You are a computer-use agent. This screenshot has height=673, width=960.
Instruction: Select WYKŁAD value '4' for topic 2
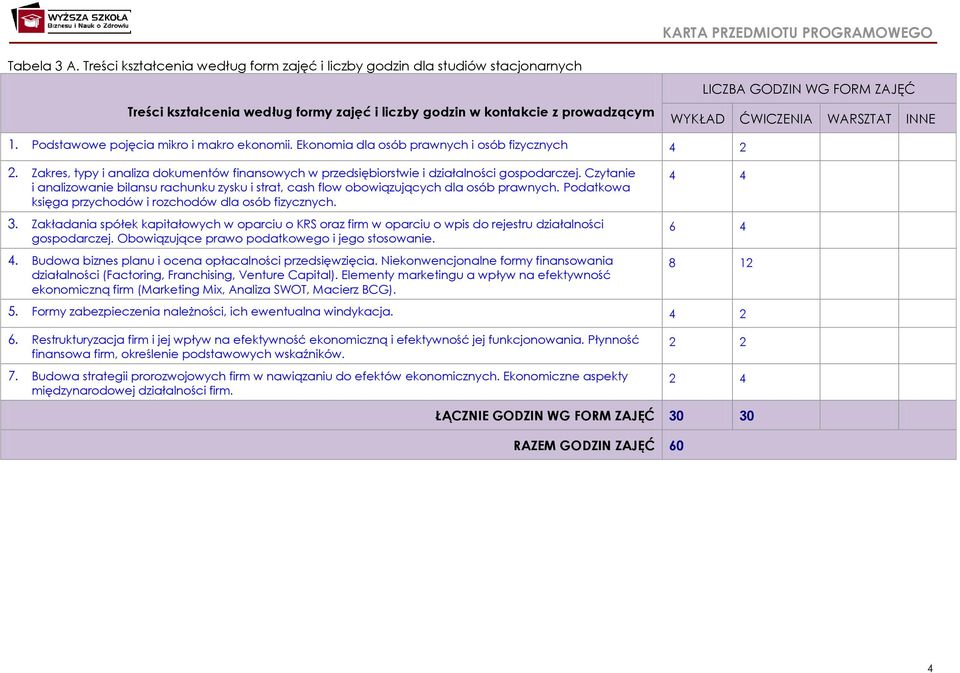pyautogui.click(x=672, y=176)
